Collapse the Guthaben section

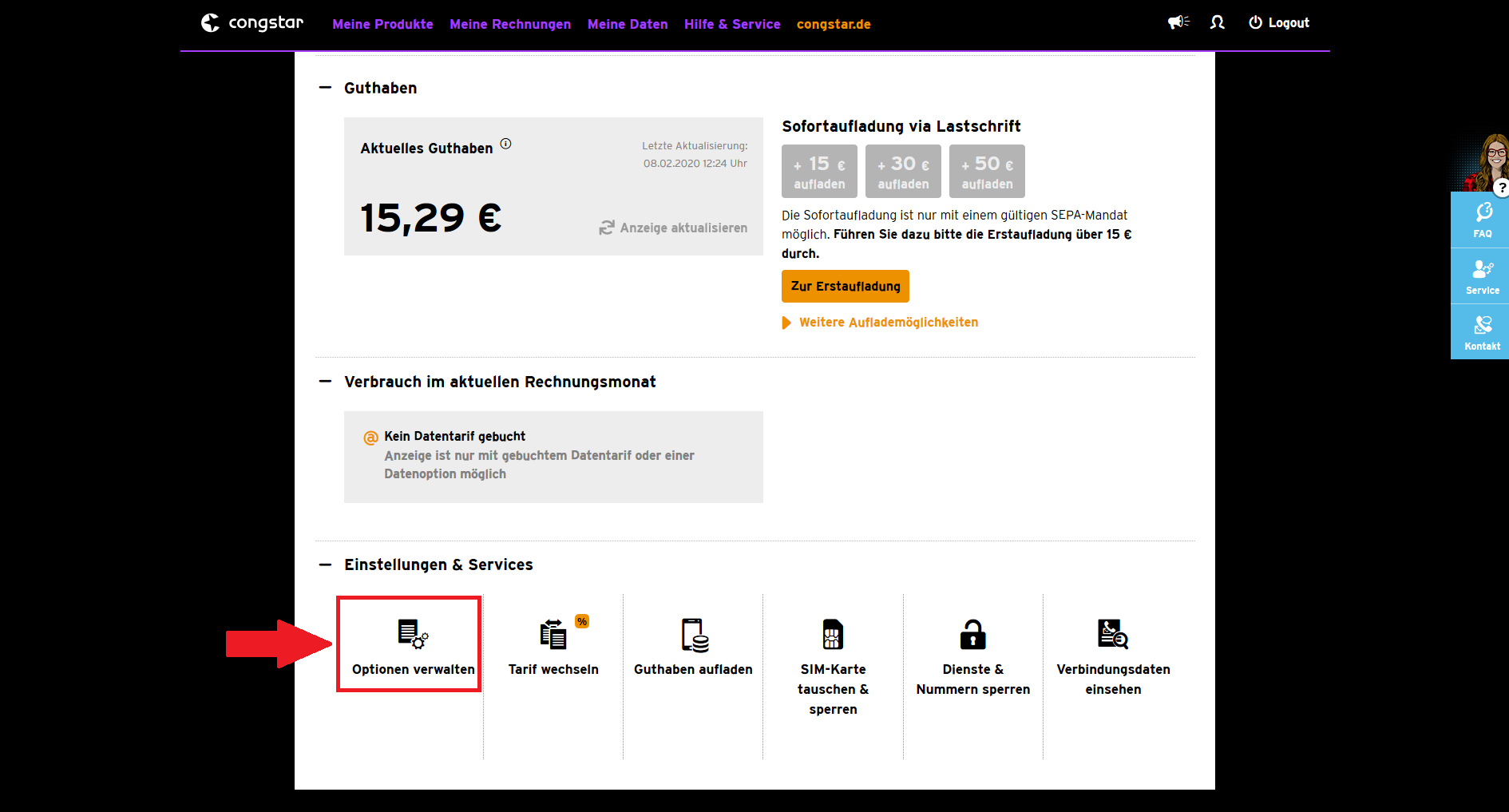coord(325,88)
